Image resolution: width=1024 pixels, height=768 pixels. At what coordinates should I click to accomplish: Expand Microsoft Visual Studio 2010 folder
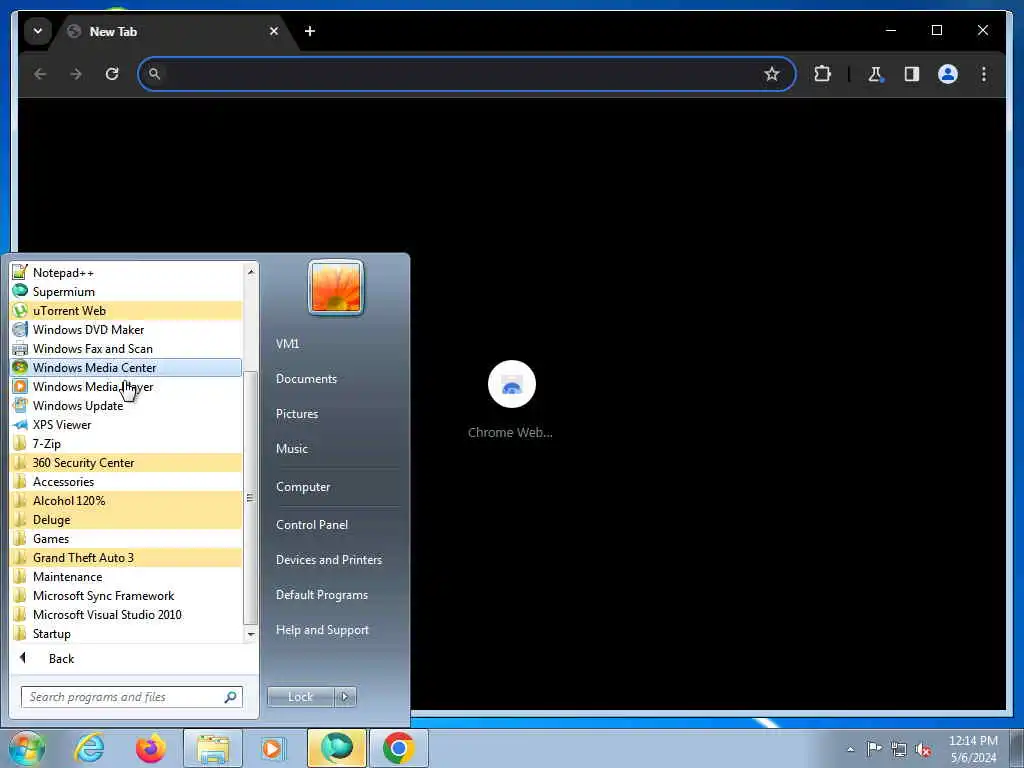(x=126, y=615)
